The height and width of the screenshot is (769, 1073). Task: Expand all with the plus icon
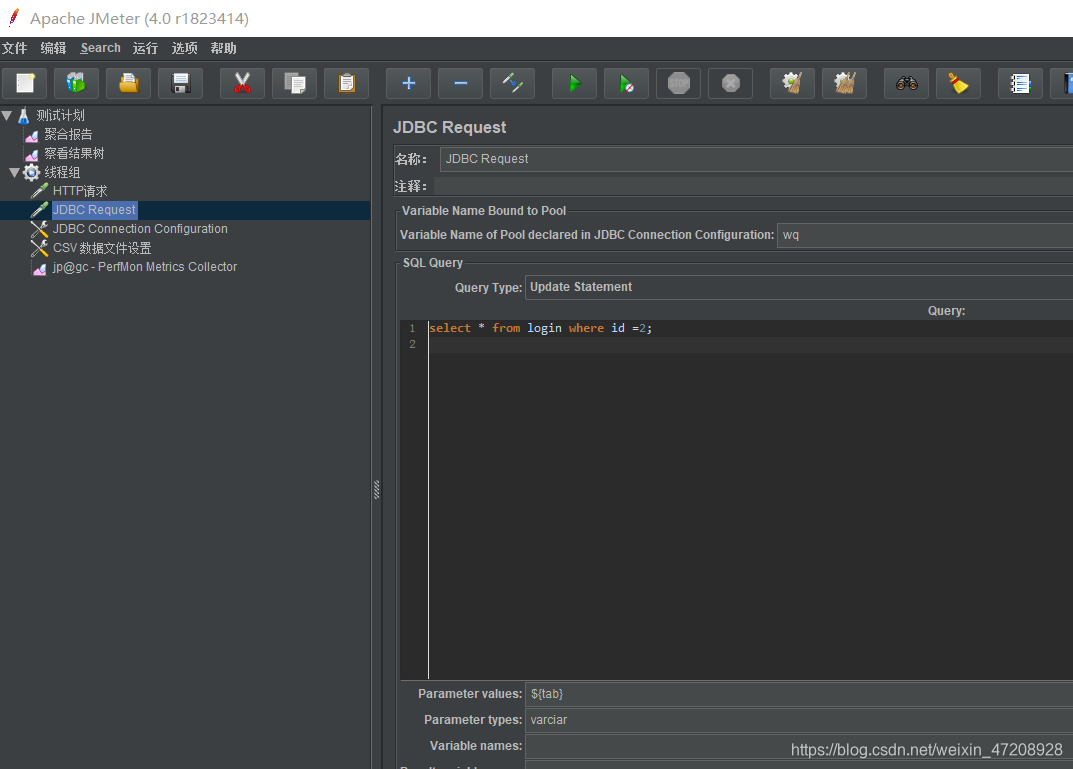(x=409, y=83)
